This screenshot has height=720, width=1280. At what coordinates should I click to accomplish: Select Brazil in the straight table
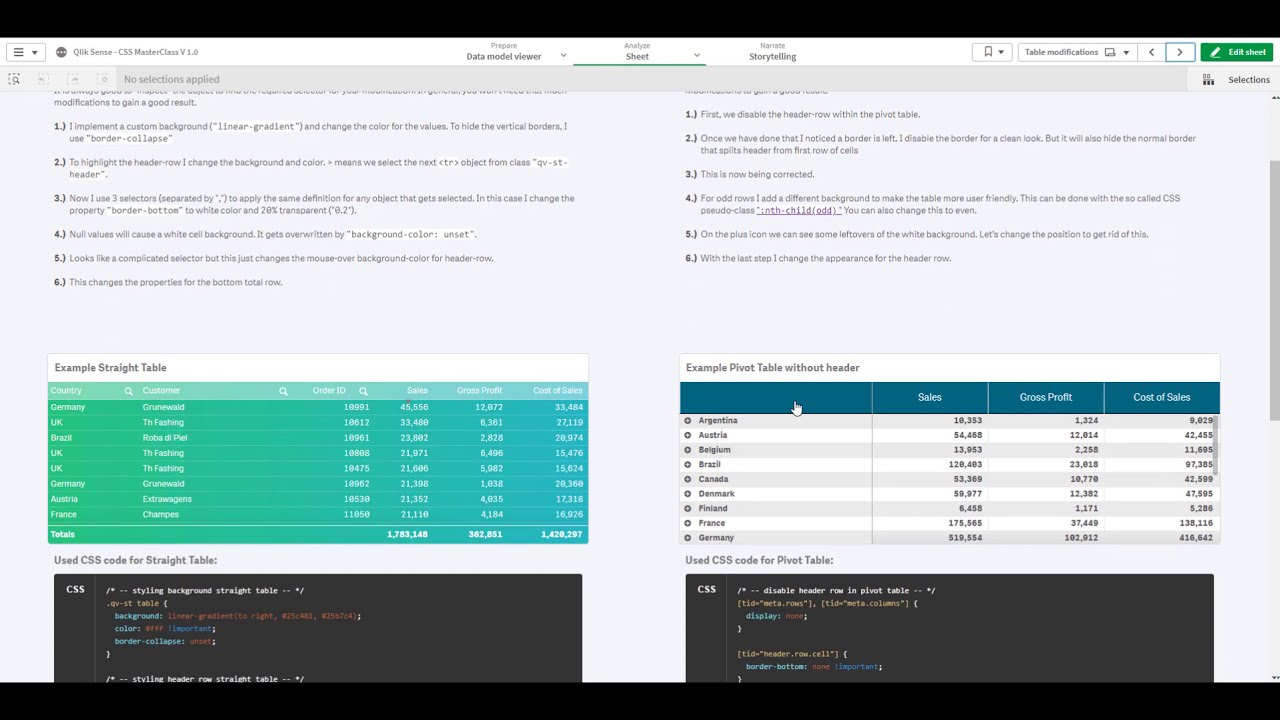(61, 438)
